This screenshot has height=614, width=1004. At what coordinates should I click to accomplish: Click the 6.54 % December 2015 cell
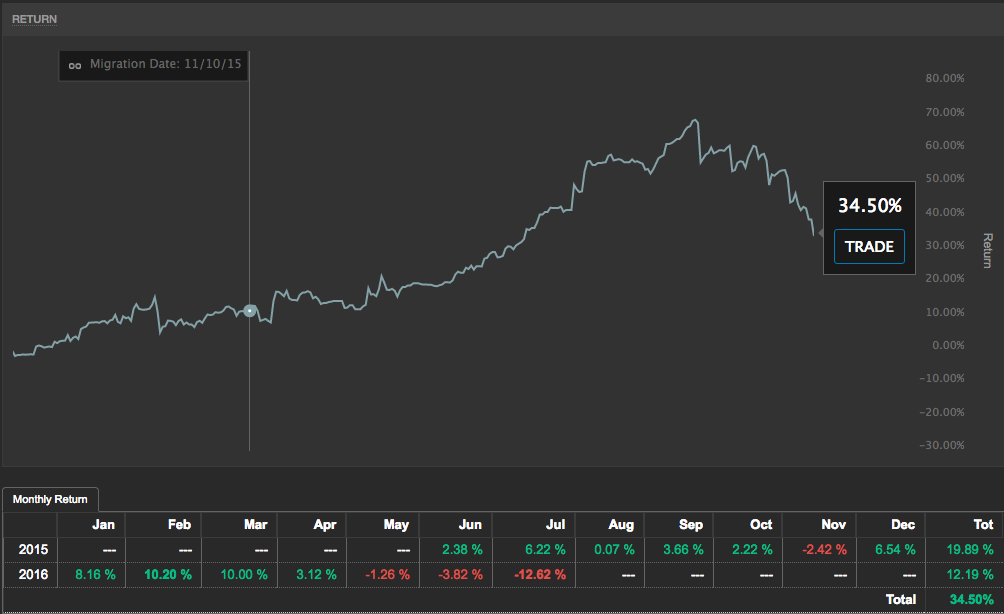click(x=892, y=549)
